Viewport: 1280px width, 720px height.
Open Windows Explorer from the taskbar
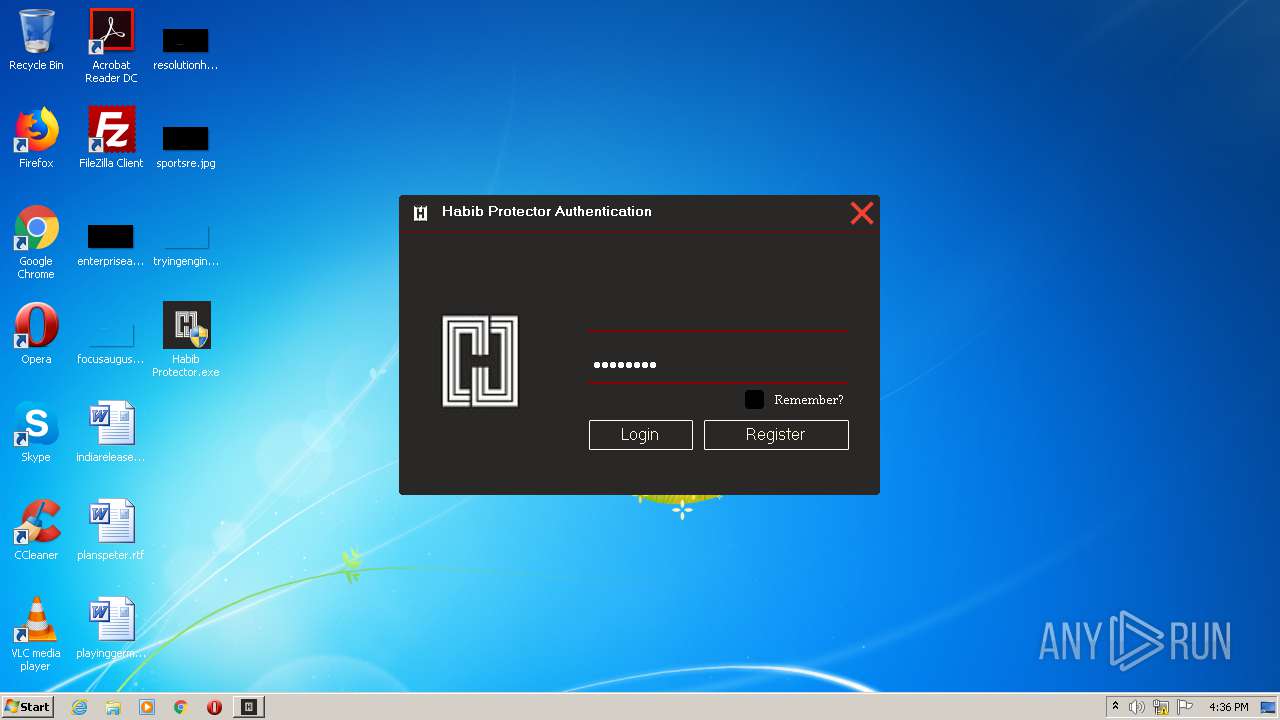(113, 707)
